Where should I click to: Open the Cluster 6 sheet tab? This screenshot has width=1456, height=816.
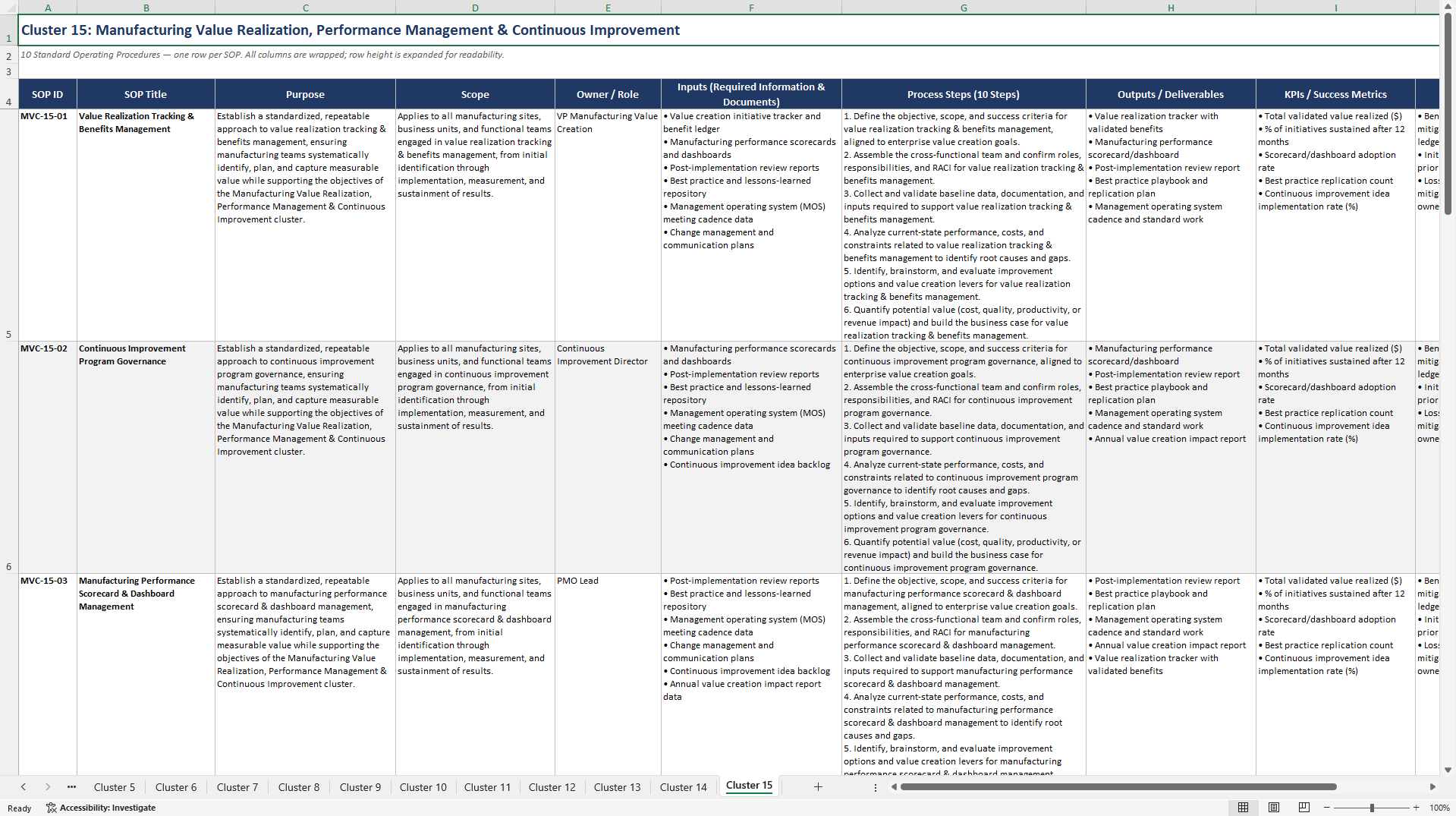pos(176,787)
